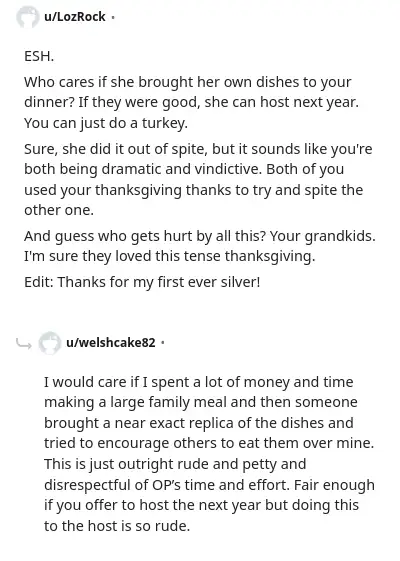
Task: Click the line 'You can just do a turkey.'
Action: 106,123
